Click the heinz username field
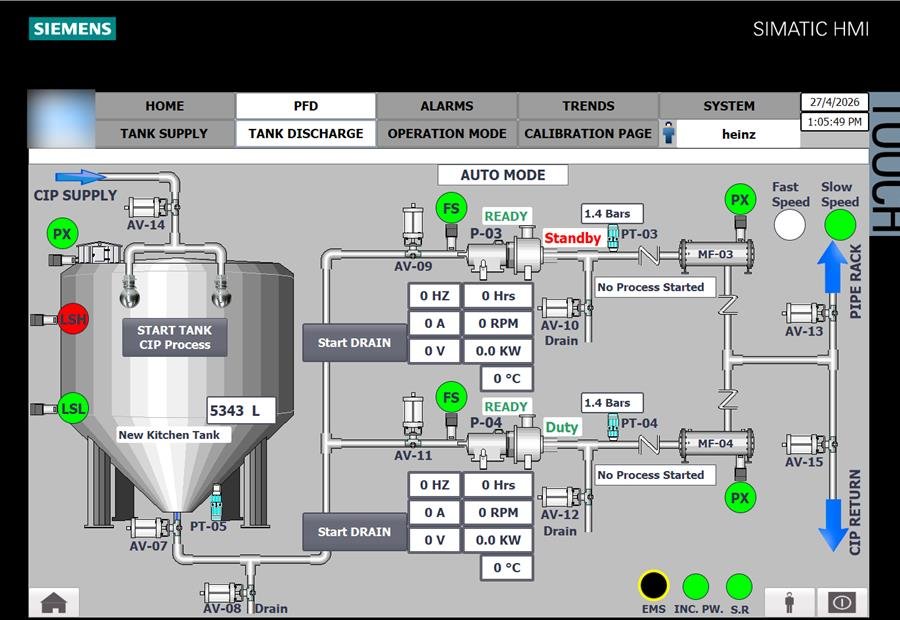This screenshot has width=900, height=620. tap(738, 134)
